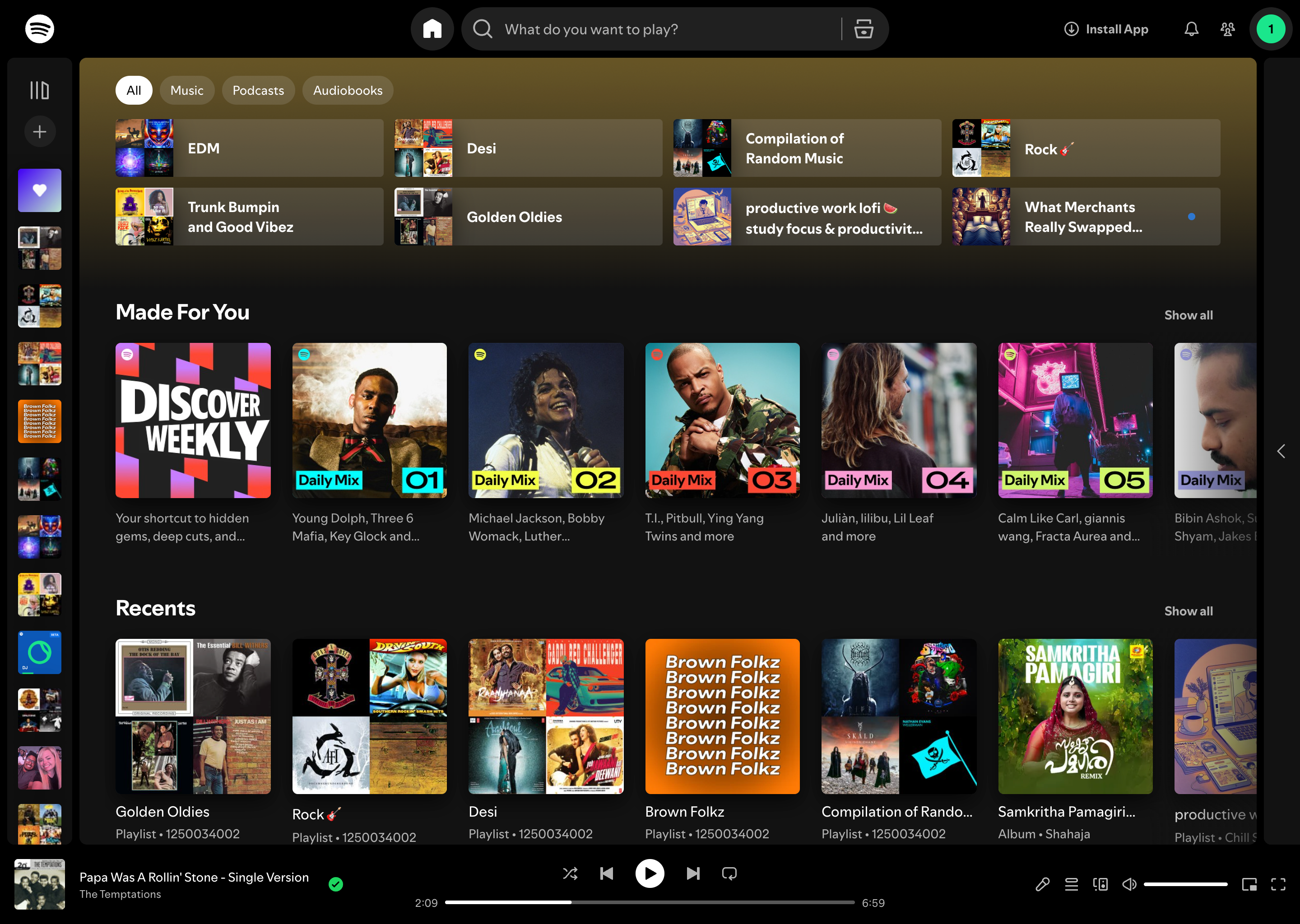Viewport: 1300px width, 924px height.
Task: Mute using the volume speaker icon
Action: point(1129,884)
